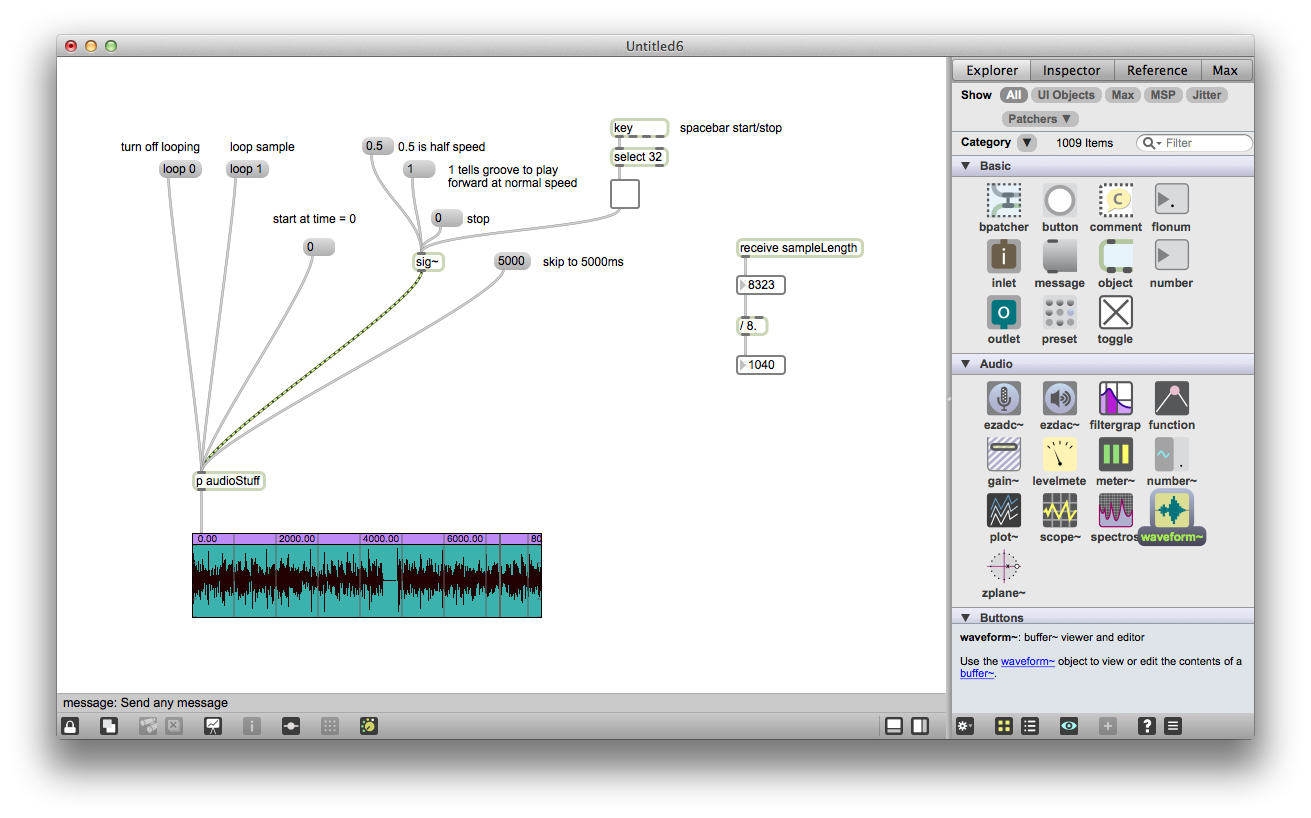
Task: Switch to the Explorer tab
Action: [x=992, y=70]
